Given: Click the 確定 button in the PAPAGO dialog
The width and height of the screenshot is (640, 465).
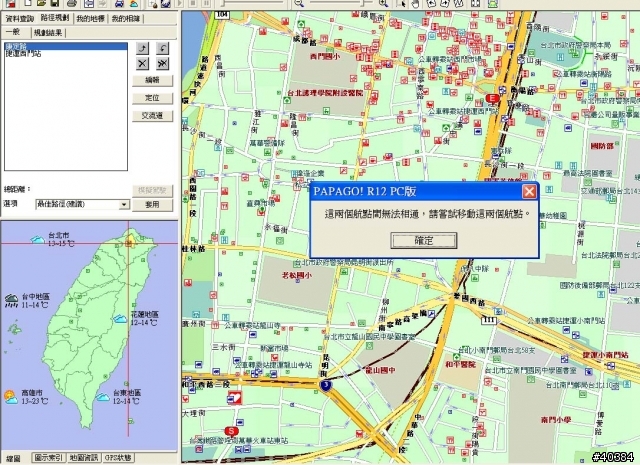Looking at the screenshot, I should click(x=424, y=240).
